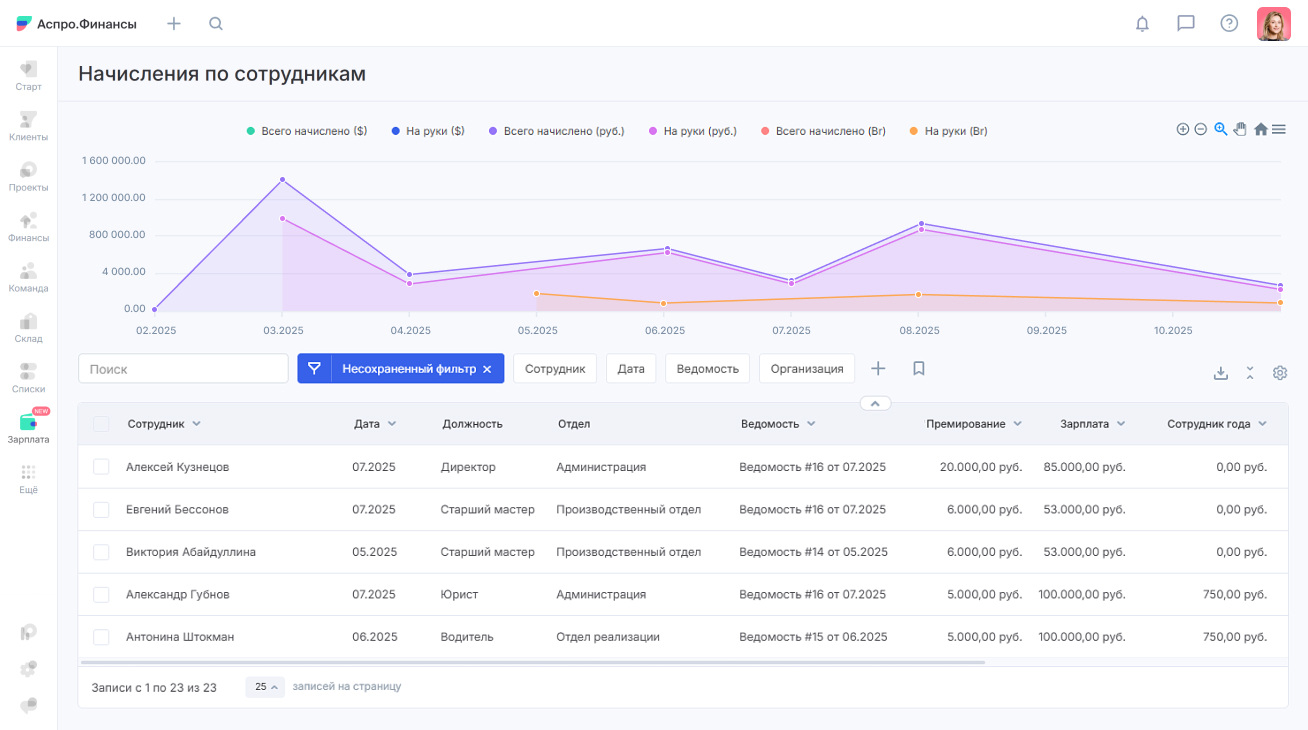The height and width of the screenshot is (730, 1308).
Task: Open table settings gear icon
Action: [1280, 373]
